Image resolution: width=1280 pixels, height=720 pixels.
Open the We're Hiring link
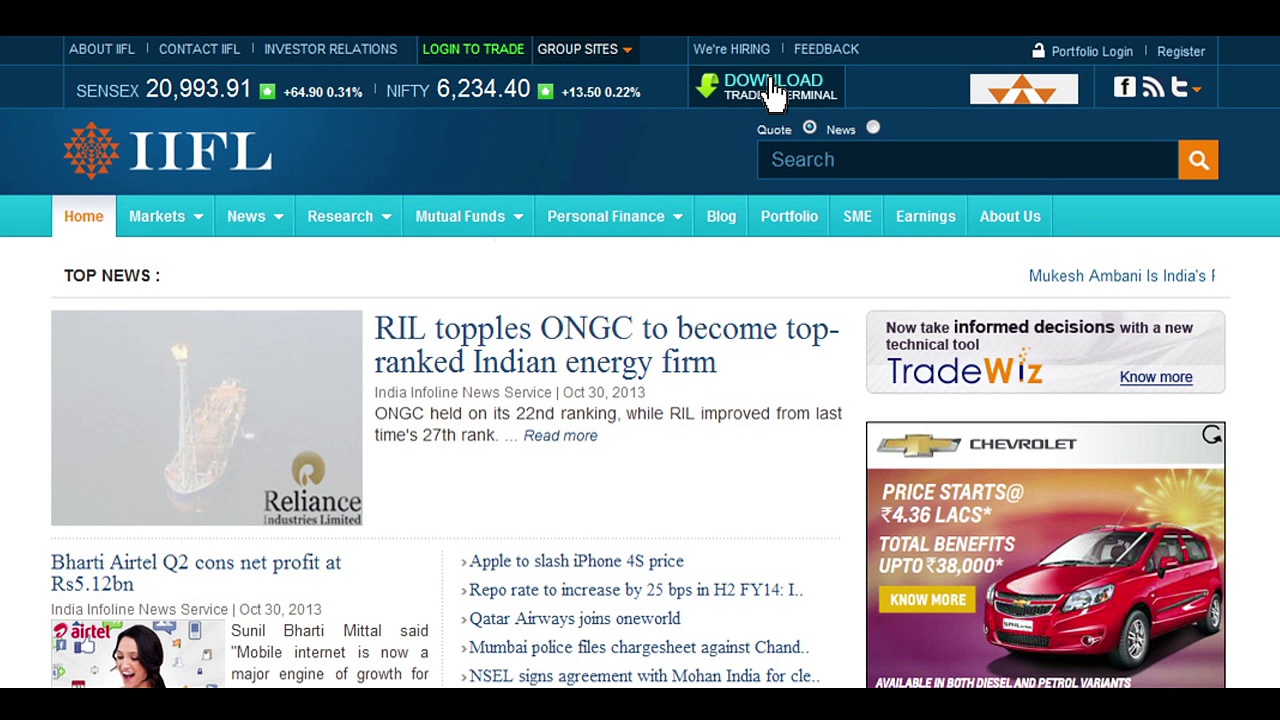coord(732,49)
